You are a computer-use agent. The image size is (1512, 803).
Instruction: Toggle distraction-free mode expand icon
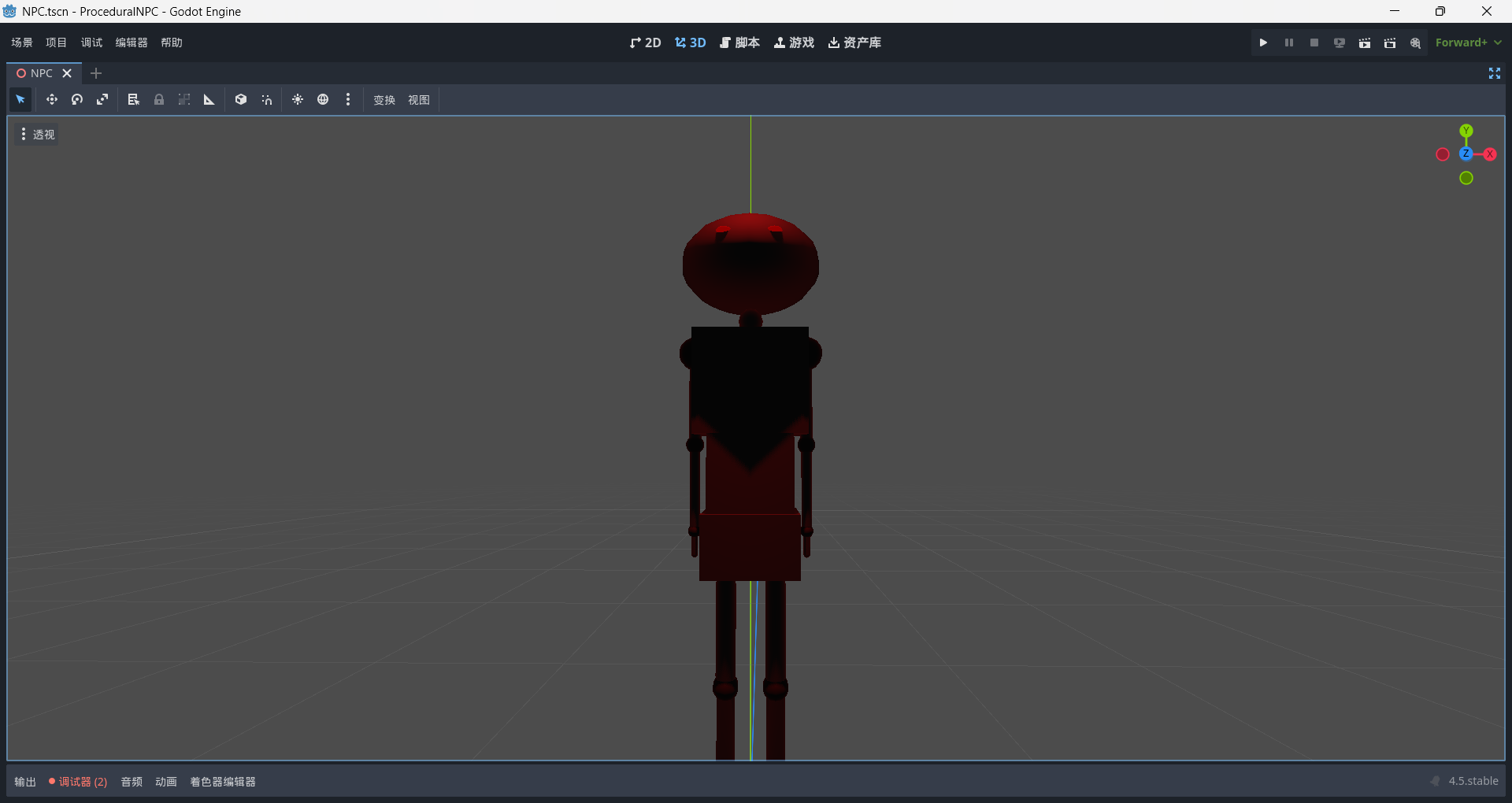(x=1495, y=73)
